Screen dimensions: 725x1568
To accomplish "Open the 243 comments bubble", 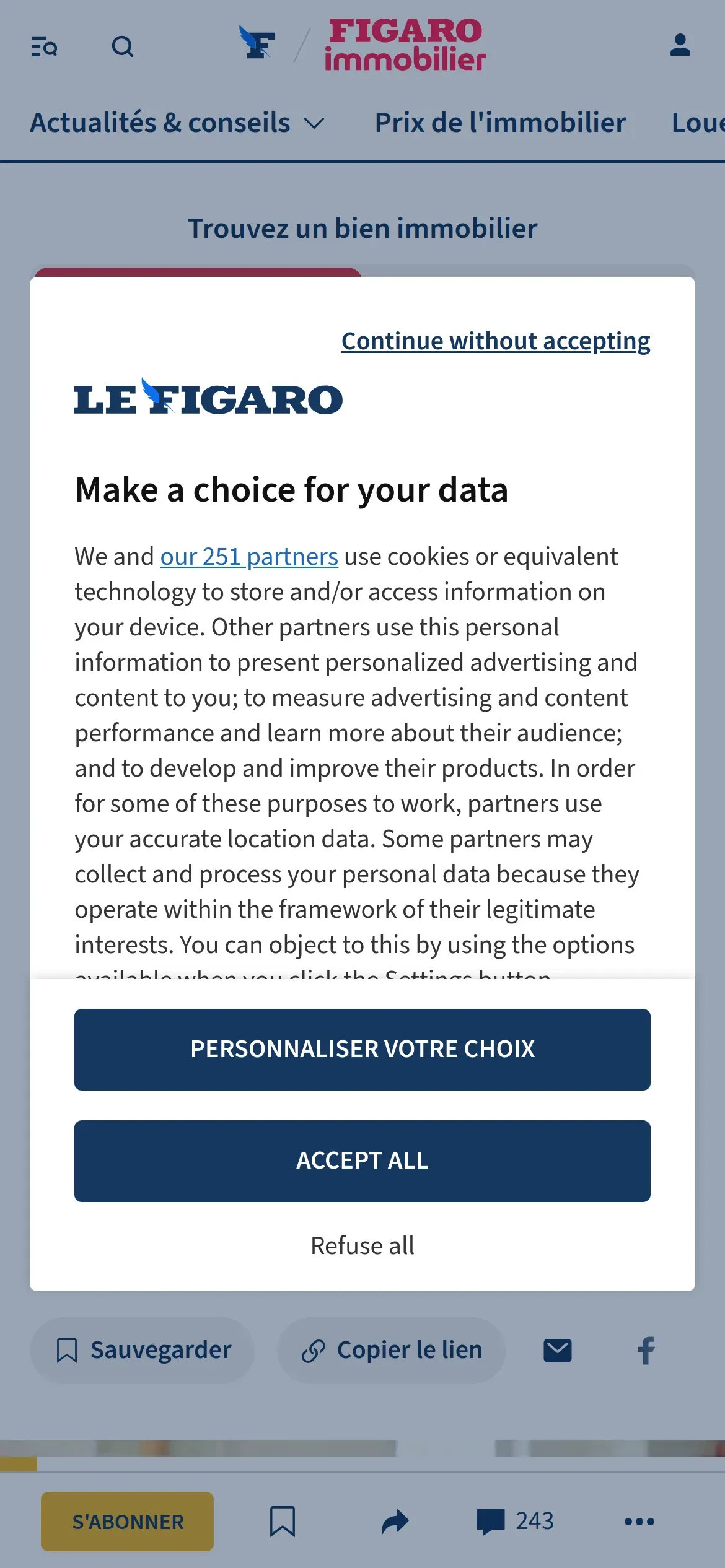I will tap(515, 1522).
